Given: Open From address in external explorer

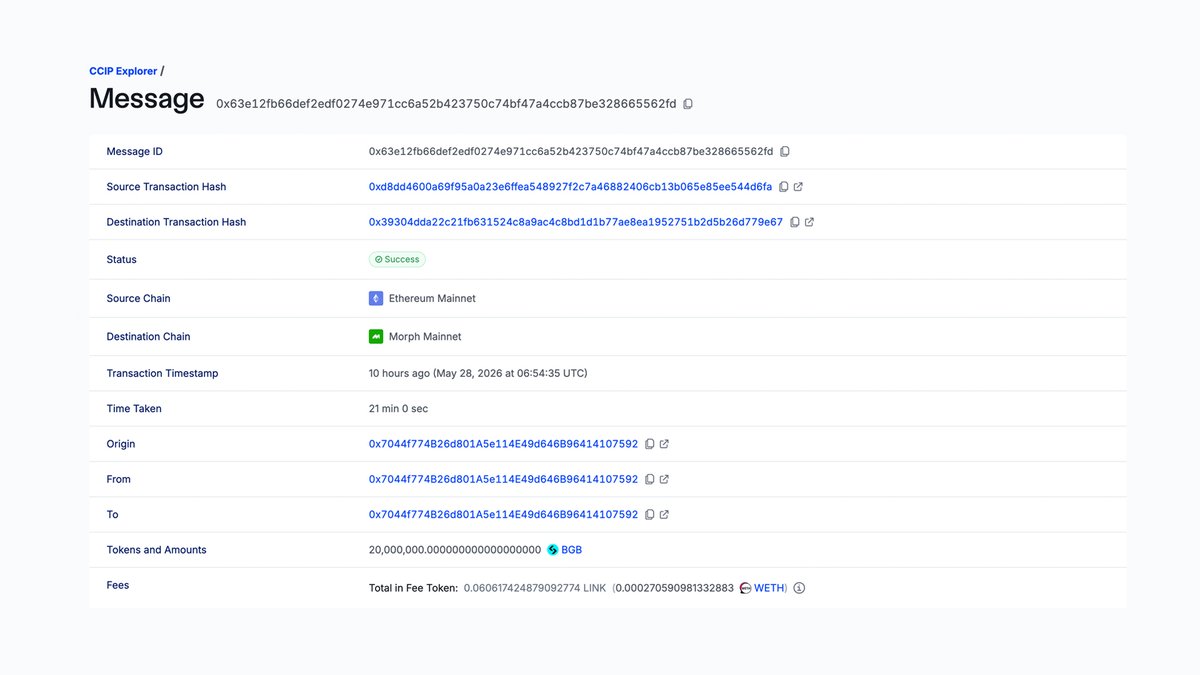Looking at the screenshot, I should coord(664,479).
